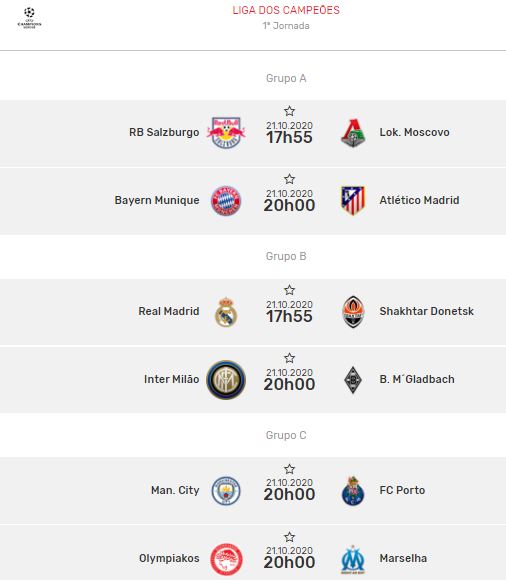
Task: Toggle favorite star for Real Madrid vs Shakhtar
Action: click(x=290, y=290)
